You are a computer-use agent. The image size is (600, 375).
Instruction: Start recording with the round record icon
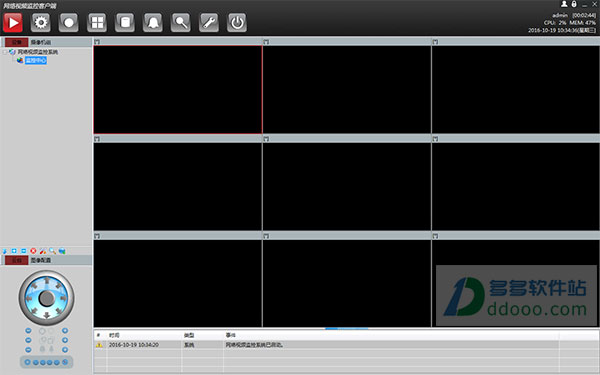[69, 23]
